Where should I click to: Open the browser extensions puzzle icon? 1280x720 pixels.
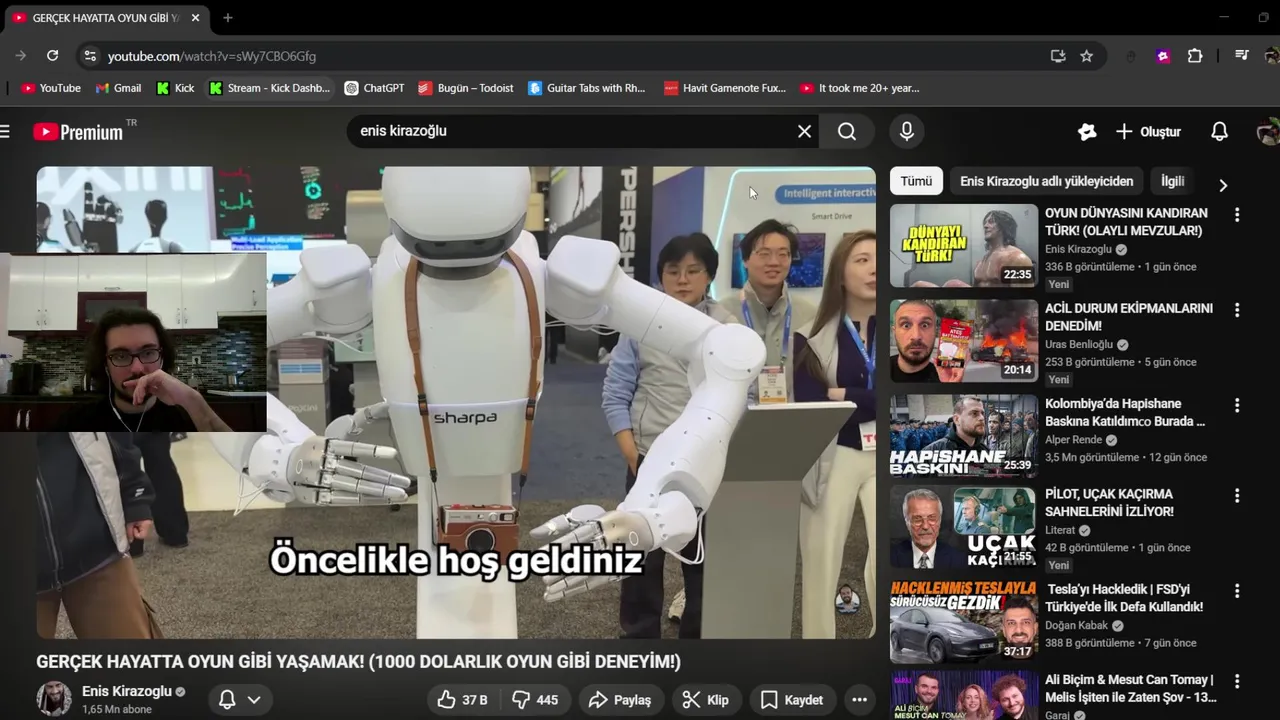point(1195,56)
